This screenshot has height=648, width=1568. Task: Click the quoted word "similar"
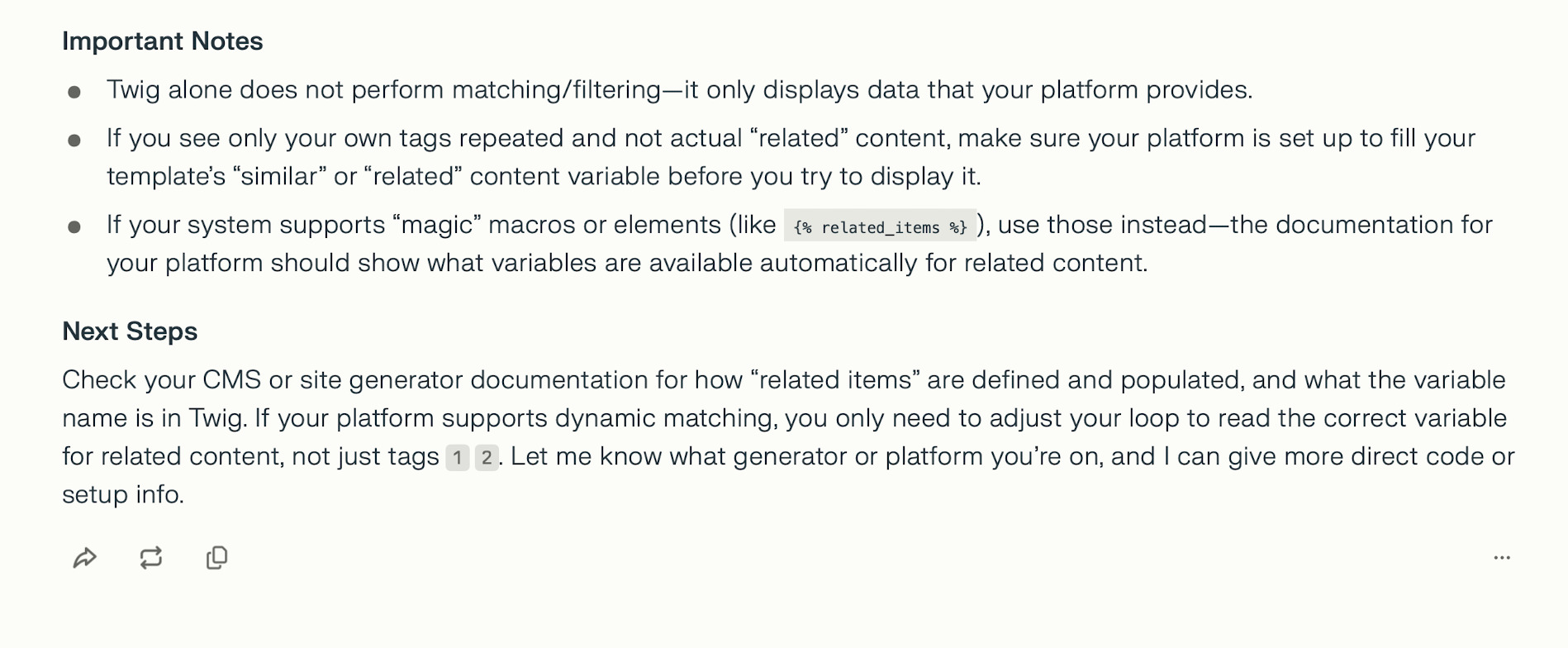(279, 177)
